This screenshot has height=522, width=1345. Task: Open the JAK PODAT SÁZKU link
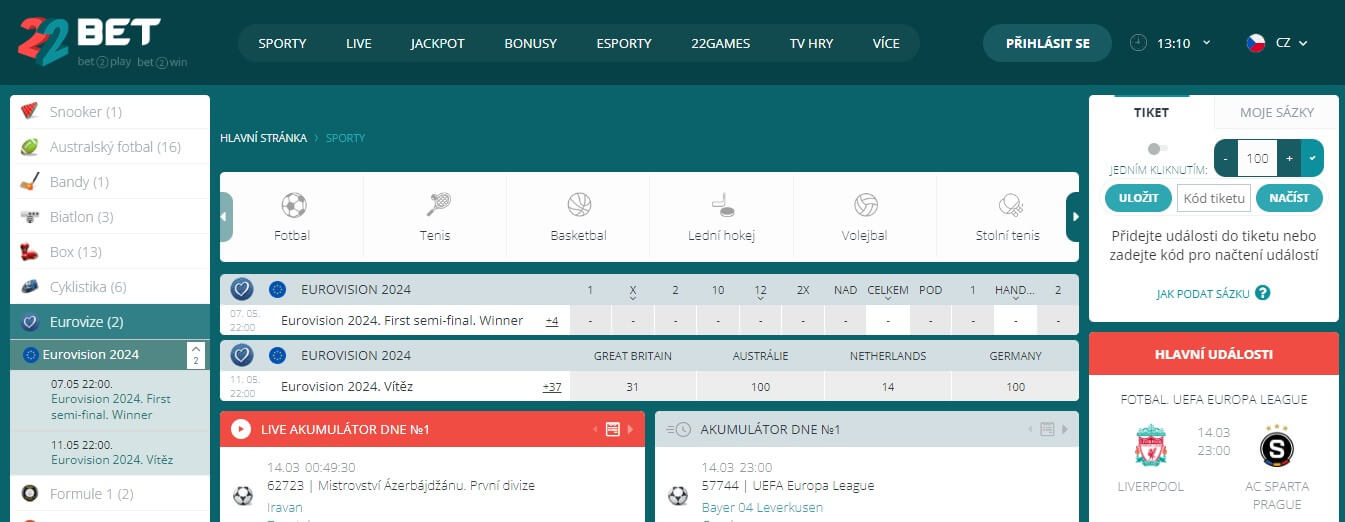click(1202, 294)
